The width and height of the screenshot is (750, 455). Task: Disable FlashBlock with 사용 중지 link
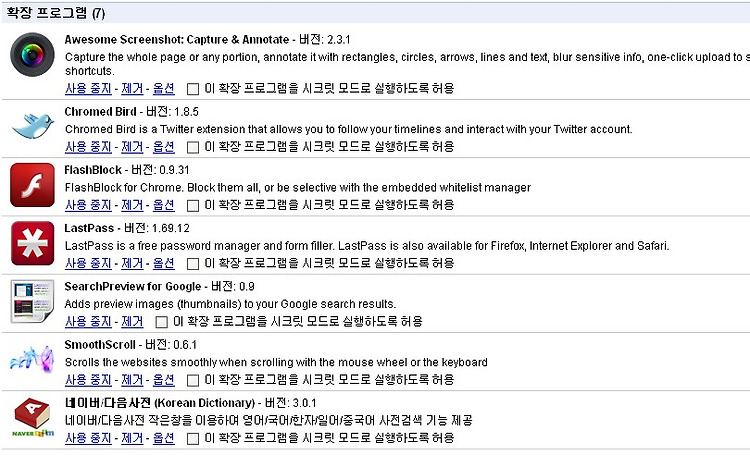[88, 205]
